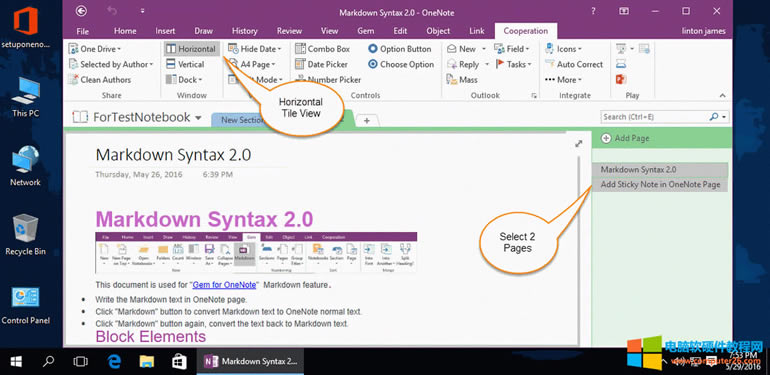Expand Selected by Author menu
The width and height of the screenshot is (770, 375).
[x=111, y=64]
